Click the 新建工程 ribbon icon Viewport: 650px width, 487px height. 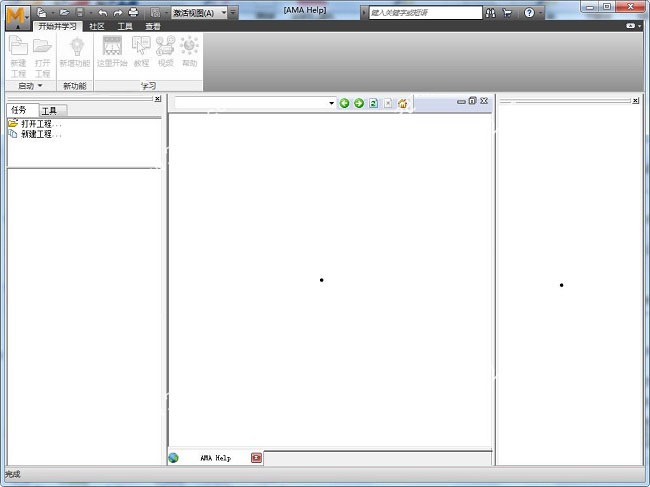point(19,53)
